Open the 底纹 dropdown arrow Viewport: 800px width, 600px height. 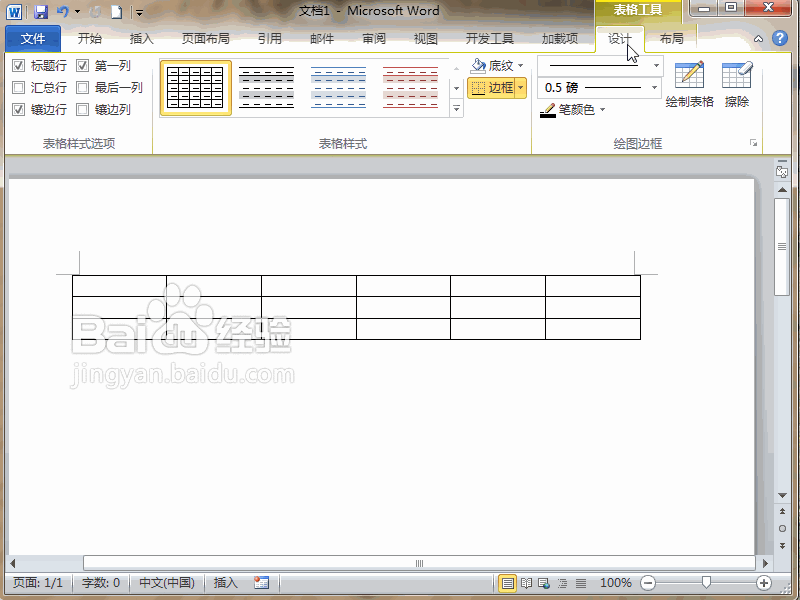[x=520, y=65]
